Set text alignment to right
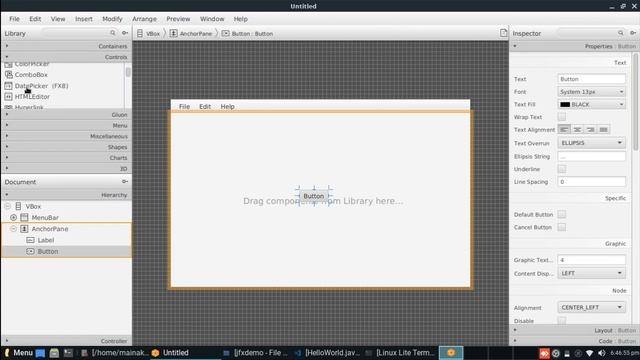This screenshot has width=640, height=360. point(591,129)
